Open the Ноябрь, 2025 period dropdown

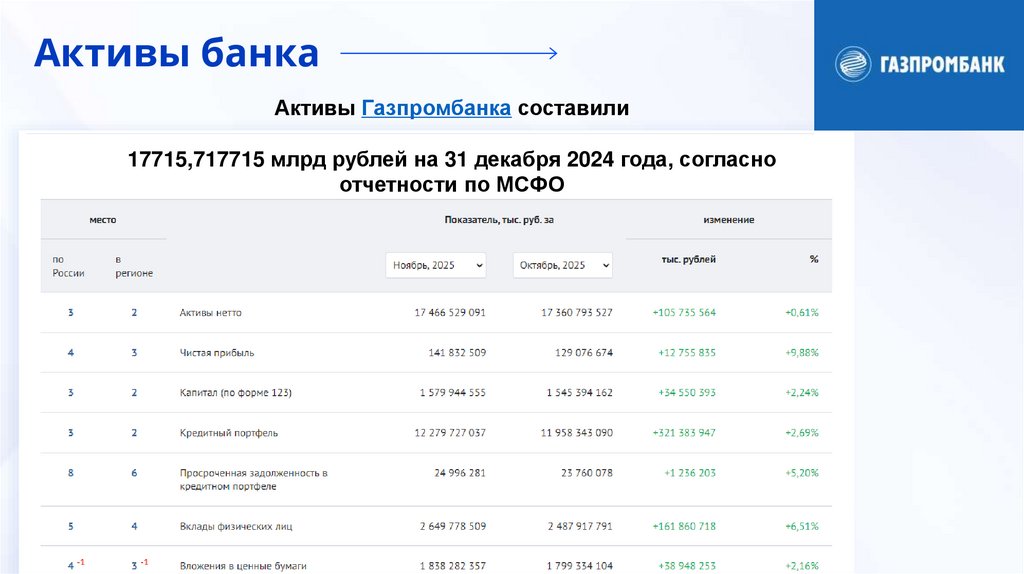[x=436, y=265]
